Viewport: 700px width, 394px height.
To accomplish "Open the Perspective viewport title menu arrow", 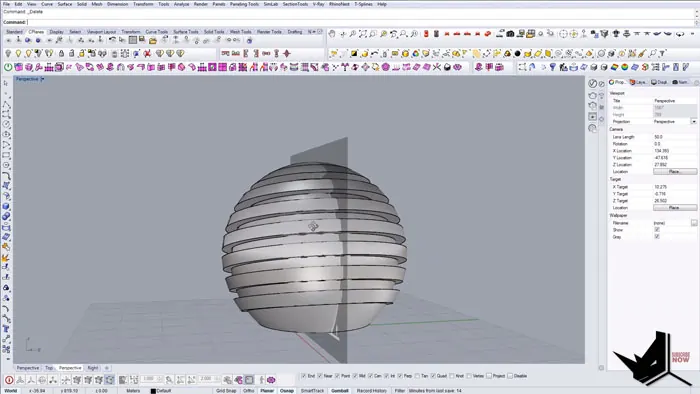I will (x=42, y=79).
